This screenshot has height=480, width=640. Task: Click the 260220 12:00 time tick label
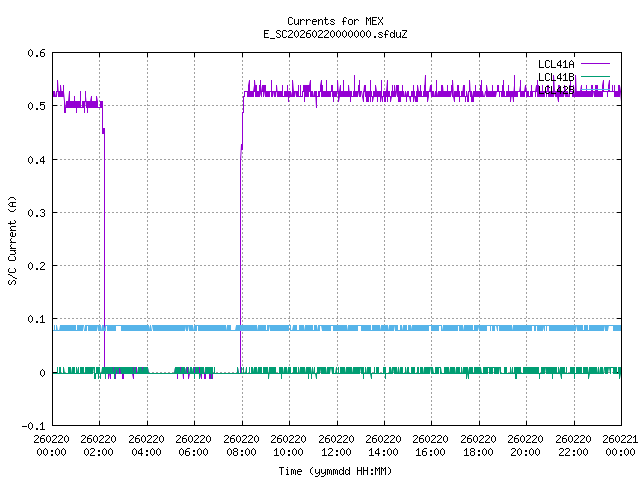pos(336,444)
